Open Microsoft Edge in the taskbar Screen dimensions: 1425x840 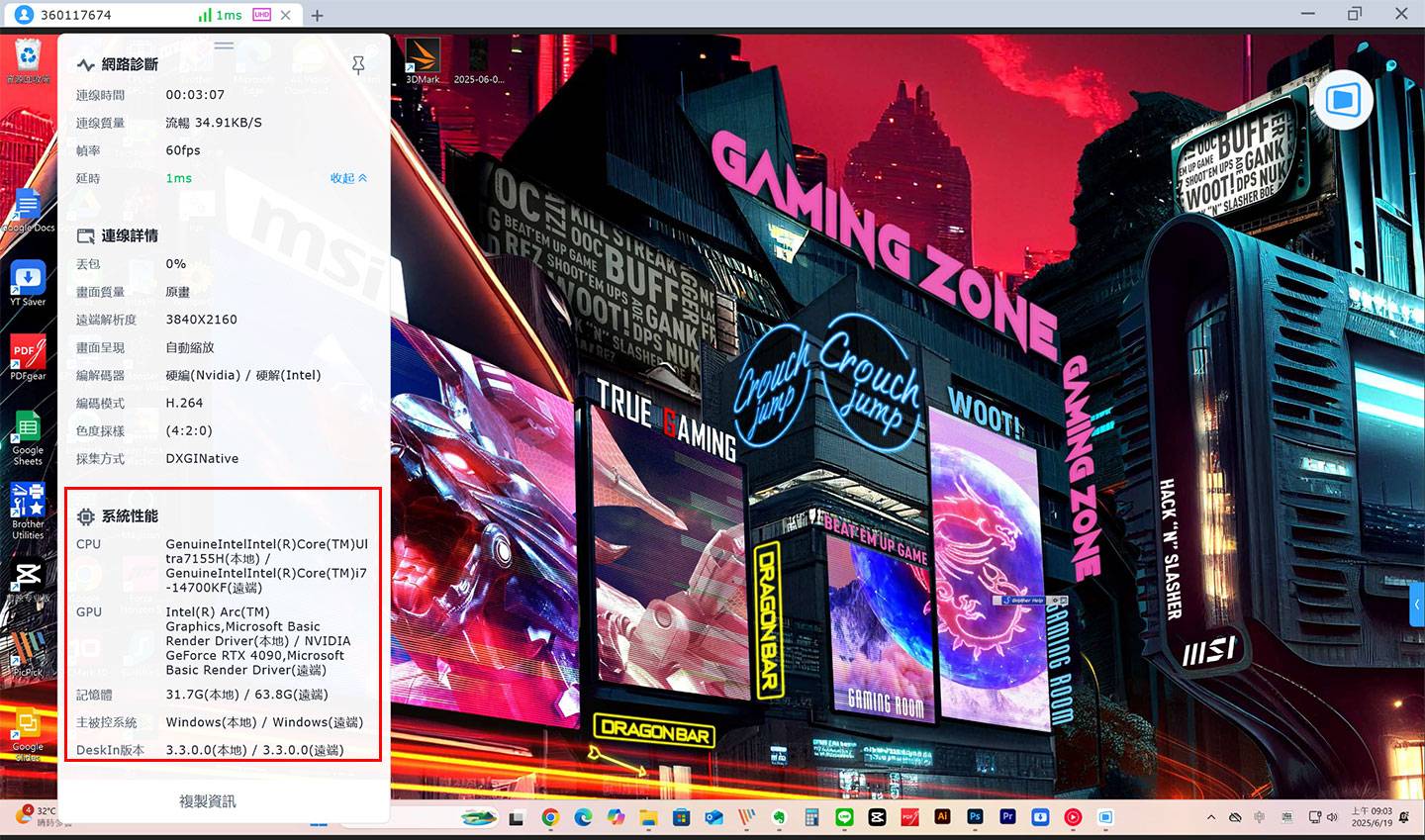[583, 817]
